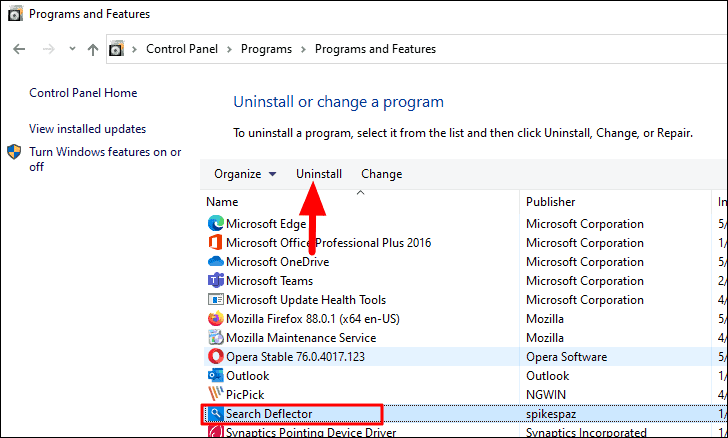This screenshot has height=438, width=728.
Task: Select the Outlook program name
Action: pyautogui.click(x=247, y=376)
